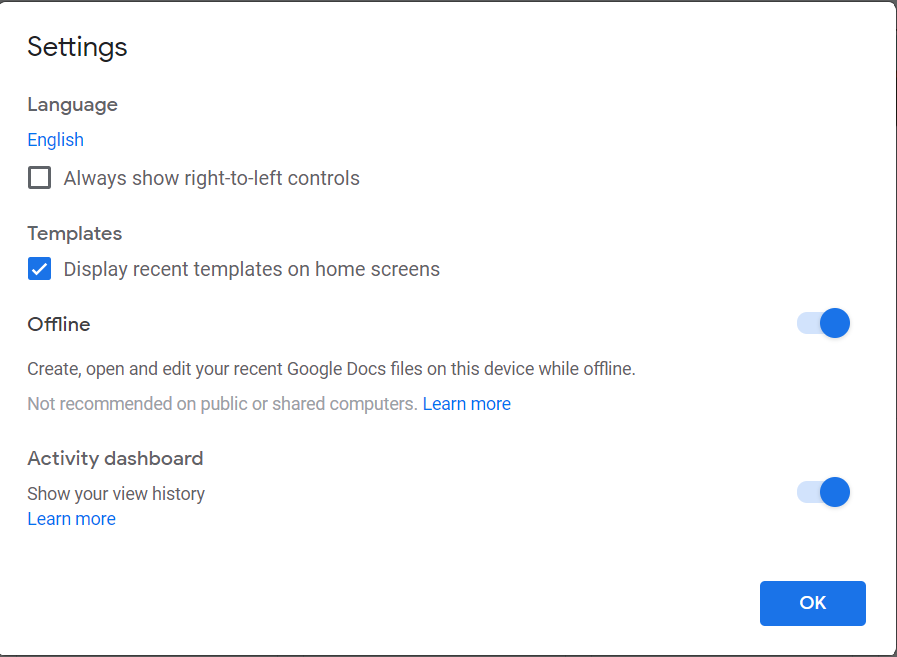The image size is (897, 657).
Task: Click the "Not recommended on public" warning text
Action: click(222, 404)
